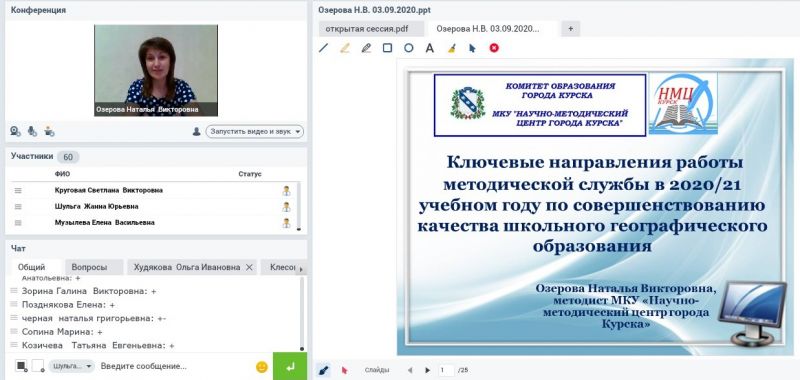Select the rectangle shape tool
Viewport: 800px width, 380px height.
[x=387, y=48]
